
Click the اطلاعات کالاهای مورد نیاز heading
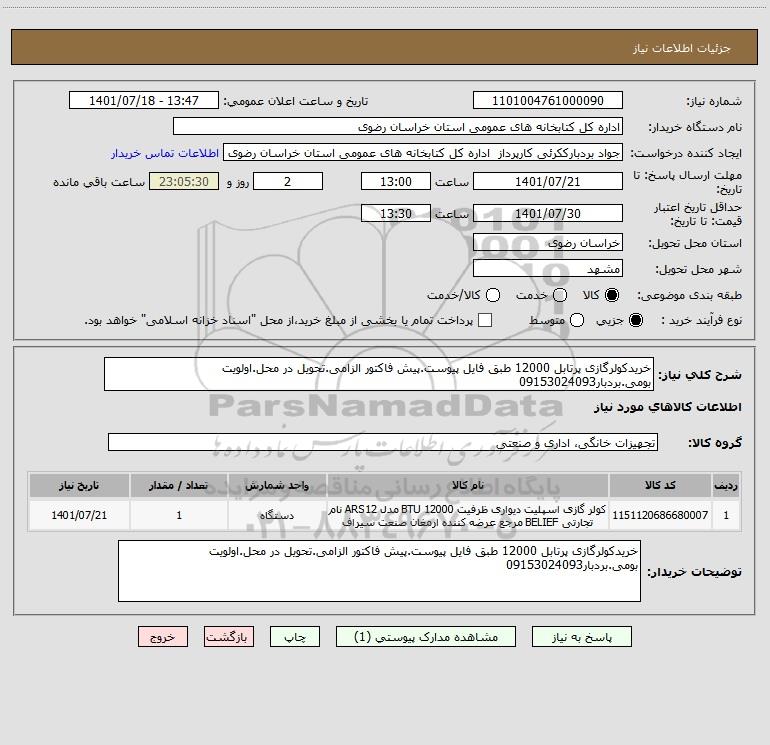(668, 407)
